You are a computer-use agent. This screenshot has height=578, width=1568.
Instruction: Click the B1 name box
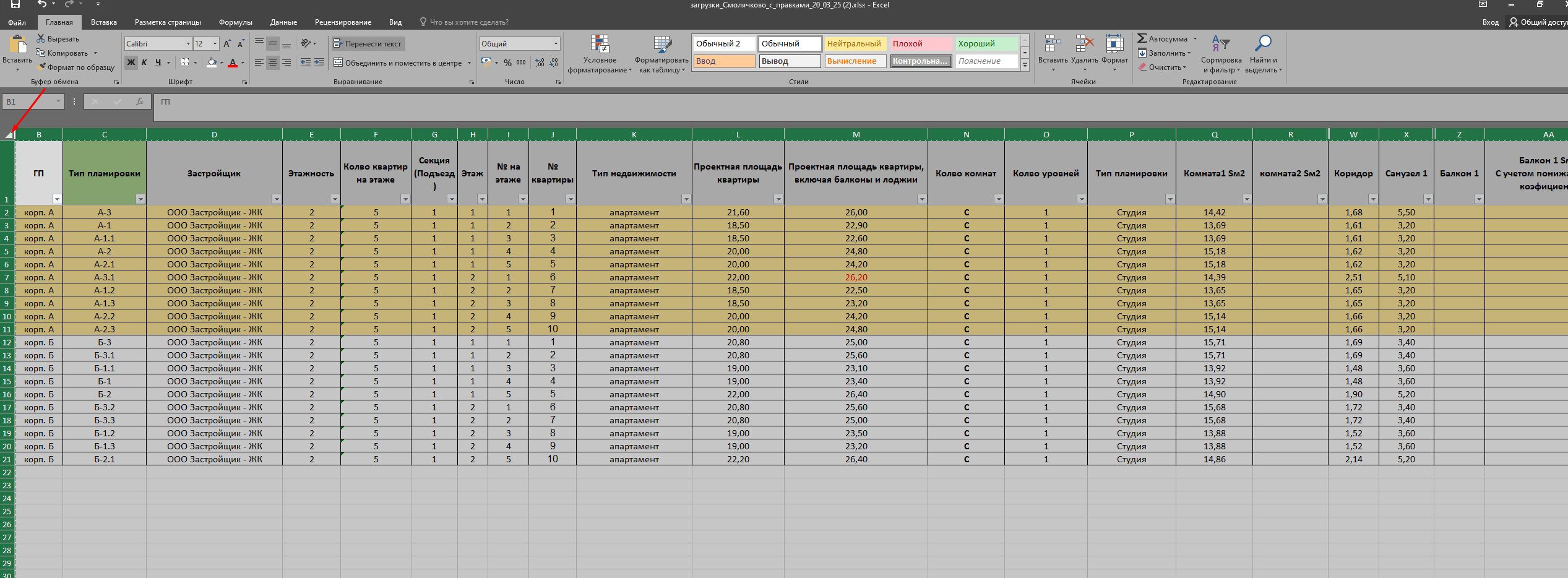(33, 101)
